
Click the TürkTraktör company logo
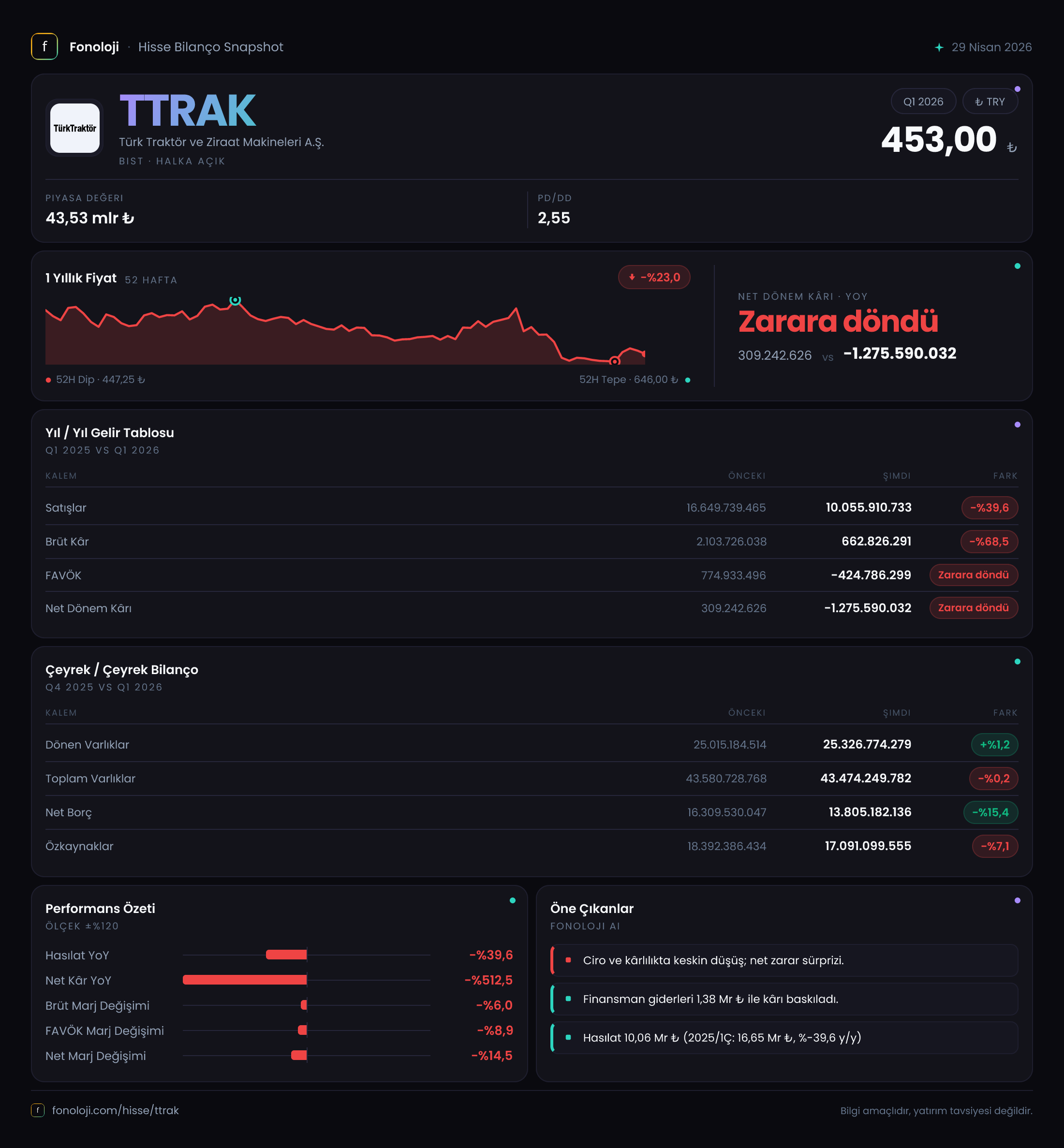click(75, 128)
